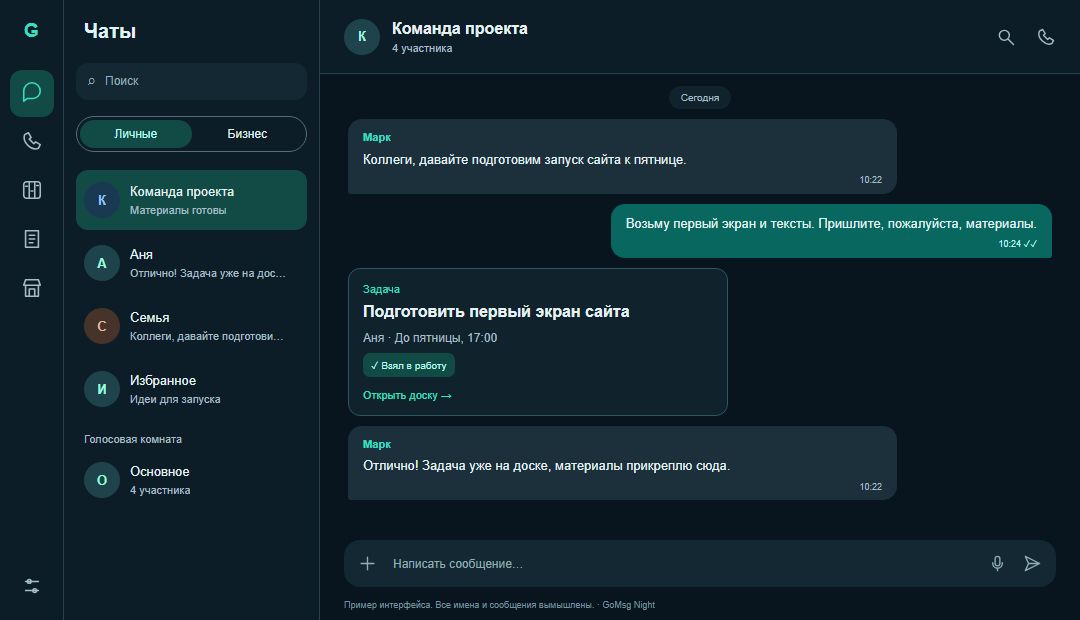Click the С avatar of Семья chat
Viewport: 1080px width, 620px height.
pyautogui.click(x=102, y=327)
